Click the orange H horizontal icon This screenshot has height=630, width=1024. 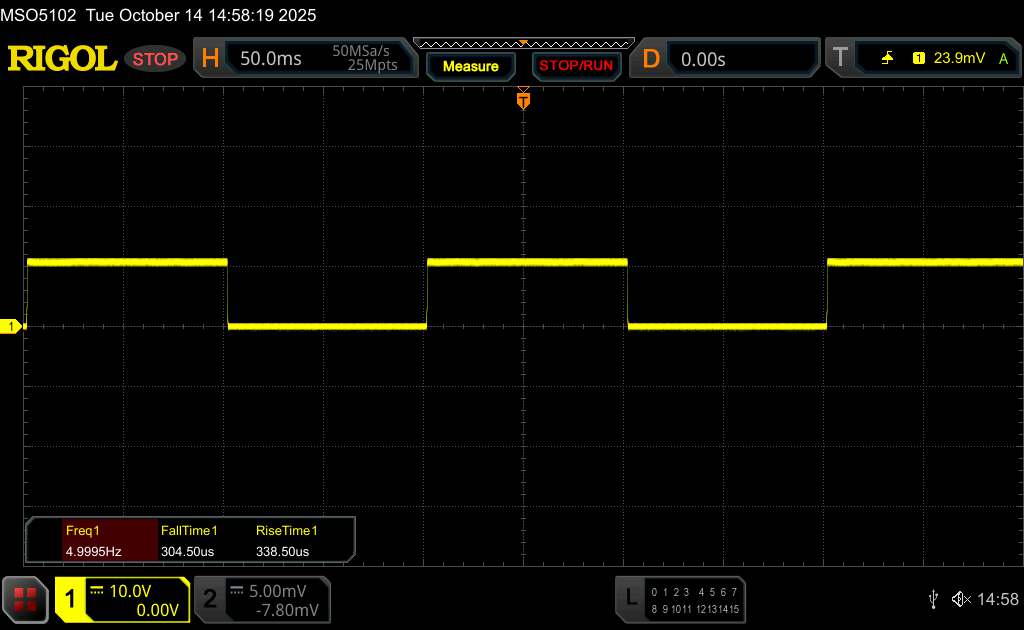210,59
